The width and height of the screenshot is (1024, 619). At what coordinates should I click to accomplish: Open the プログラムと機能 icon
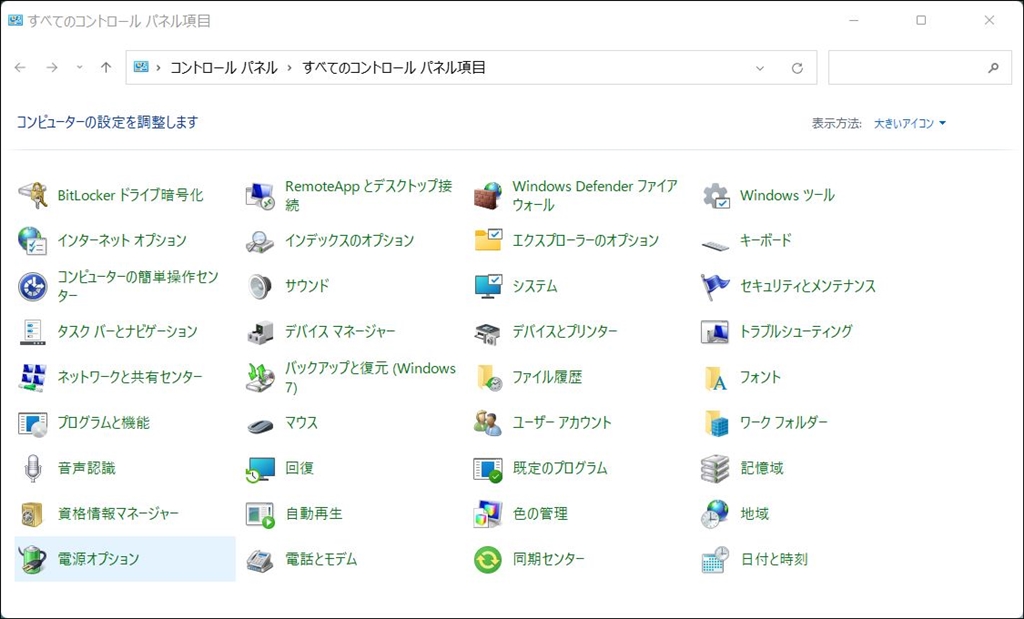click(32, 423)
